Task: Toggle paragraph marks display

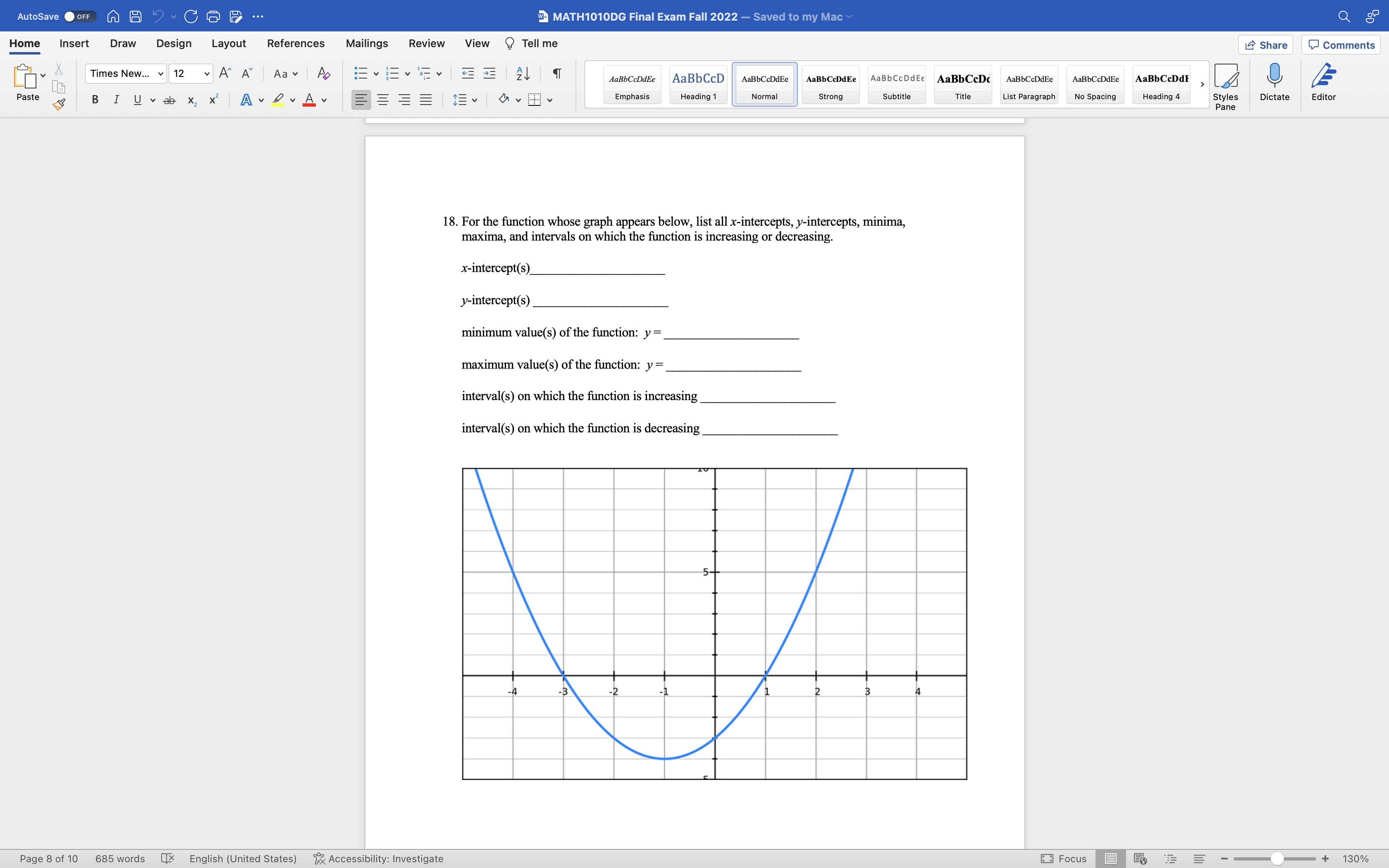Action: pyautogui.click(x=556, y=74)
